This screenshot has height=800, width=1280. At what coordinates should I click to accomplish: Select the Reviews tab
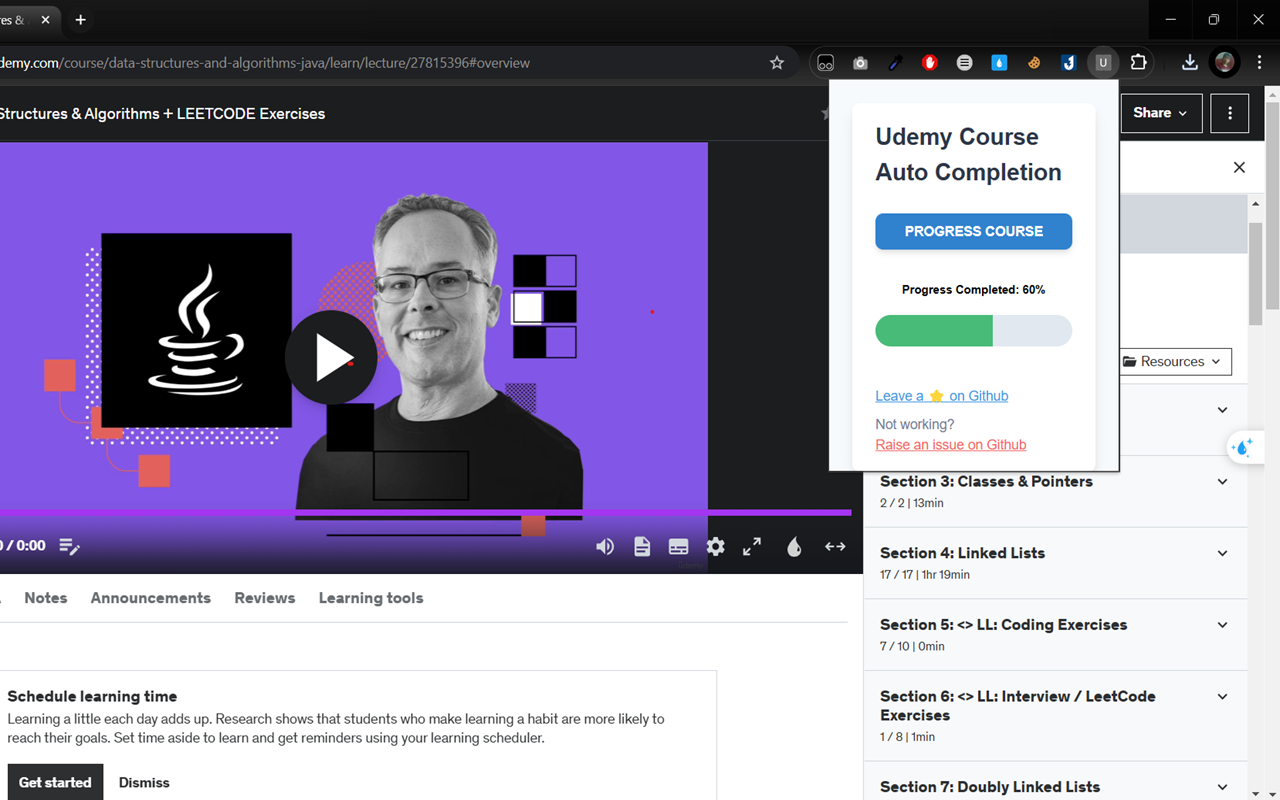(264, 597)
